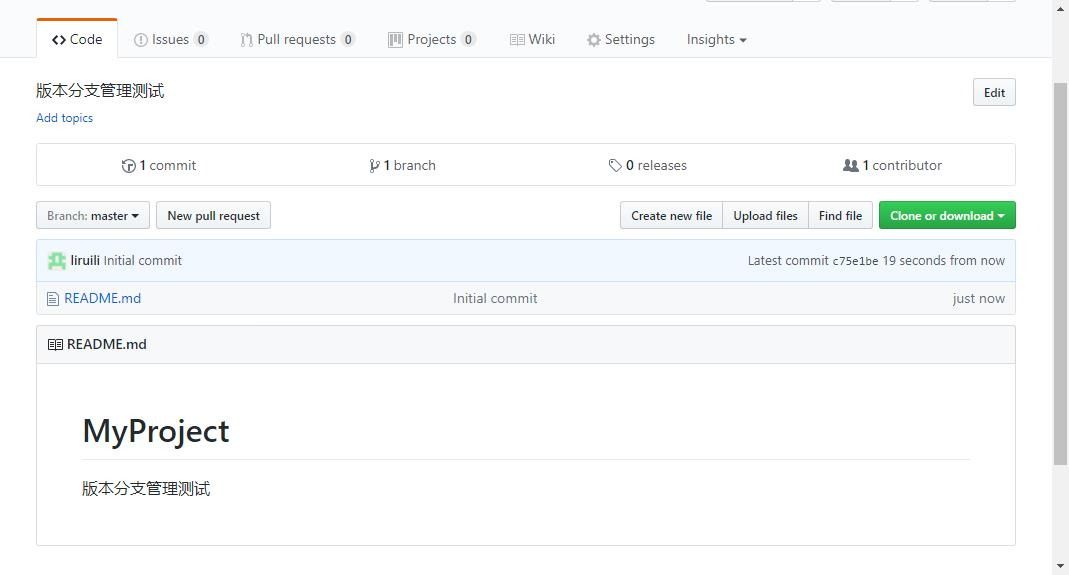The width and height of the screenshot is (1069, 575).
Task: Open the 0 releases page
Action: click(x=648, y=165)
